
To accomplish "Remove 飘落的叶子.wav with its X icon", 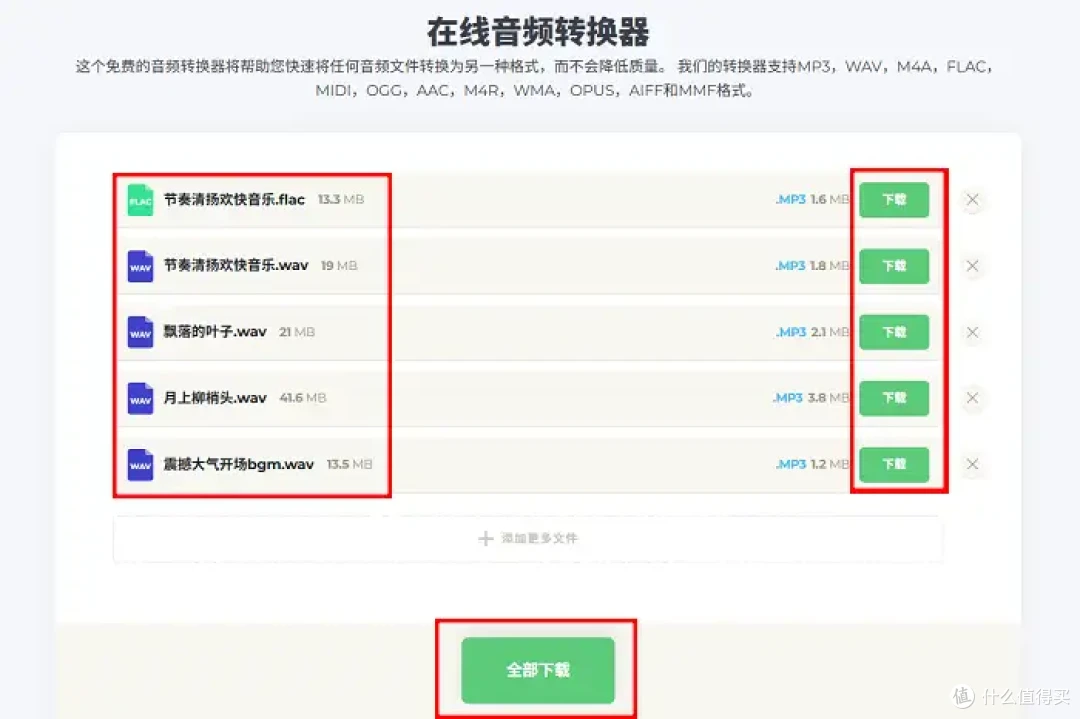I will point(973,332).
